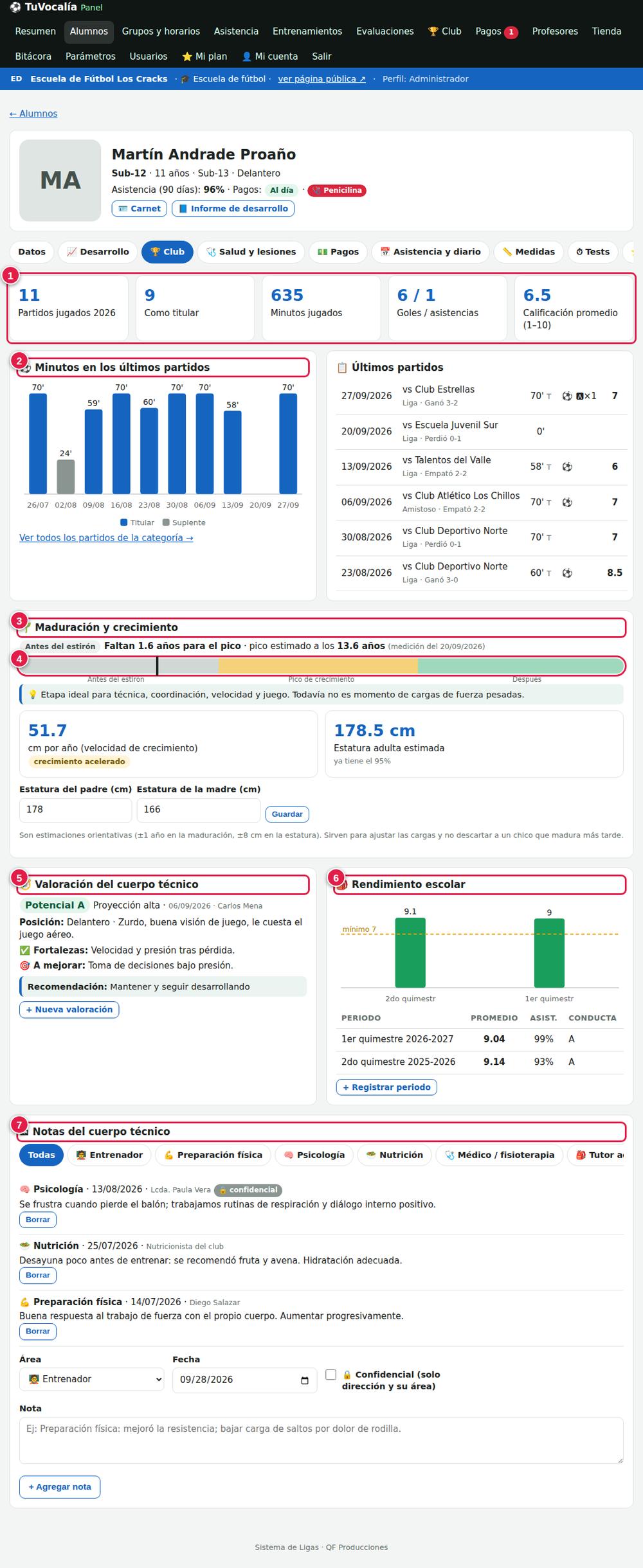This screenshot has width=643, height=1568.
Task: Click the goal ball icon in Atlético Los Chillos row
Action: 567,502
